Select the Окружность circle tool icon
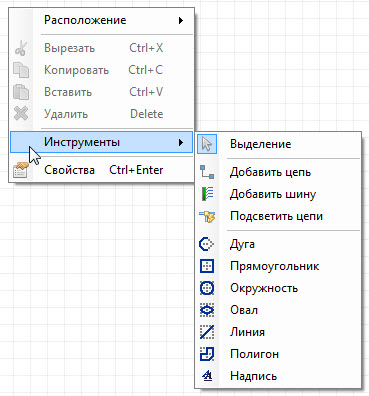 (x=207, y=288)
